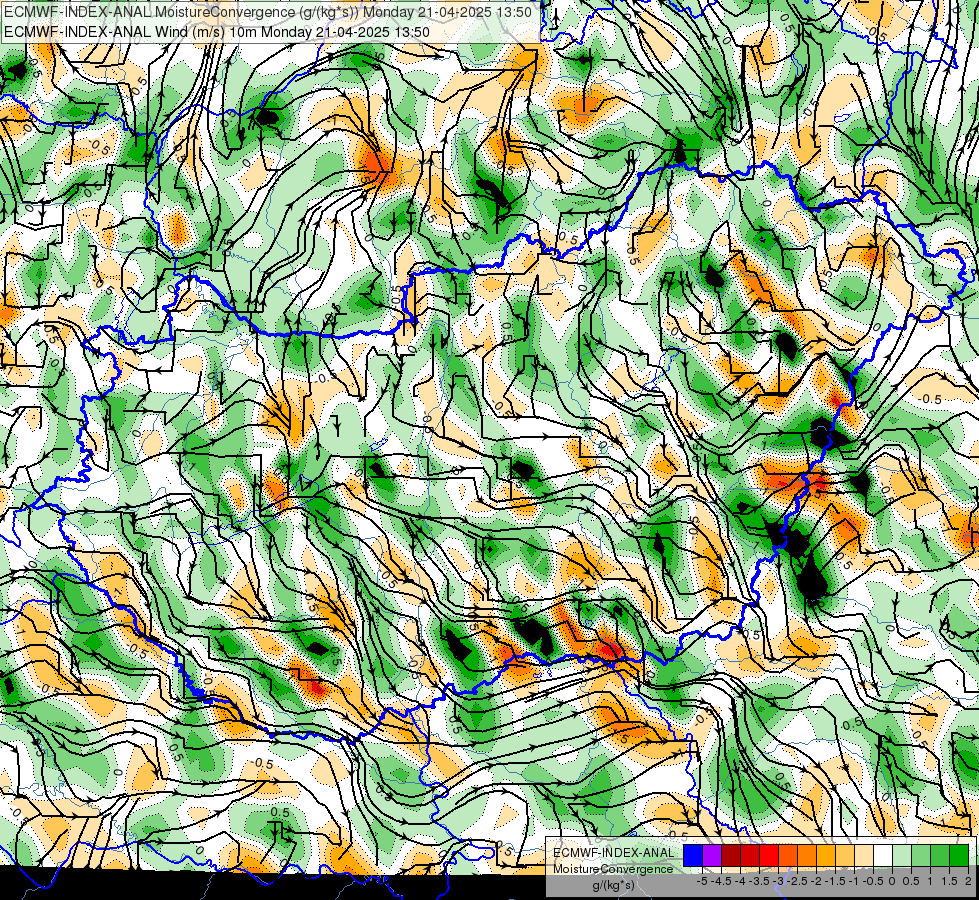979x900 pixels.
Task: Click the Wind (m/s) 10m title line
Action: tap(216, 31)
